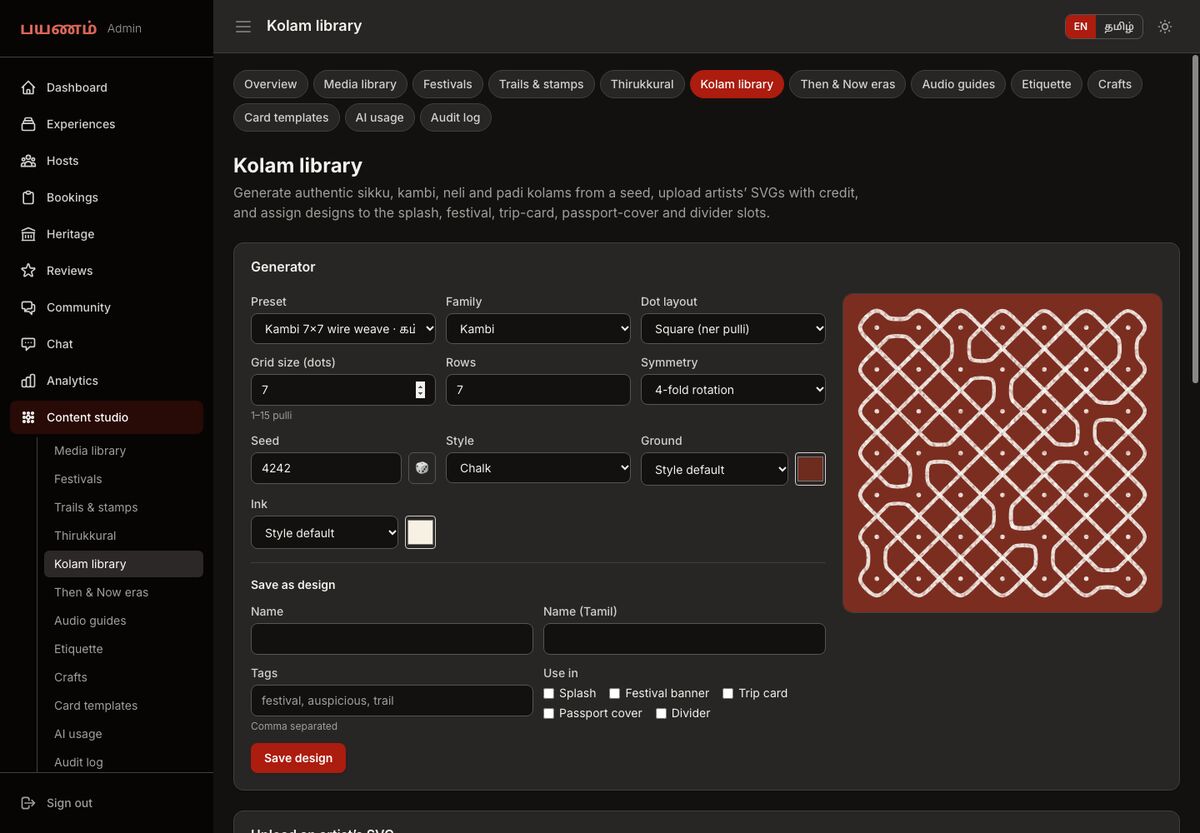Click the Ink color swatch
The width and height of the screenshot is (1200, 833).
pyautogui.click(x=420, y=532)
